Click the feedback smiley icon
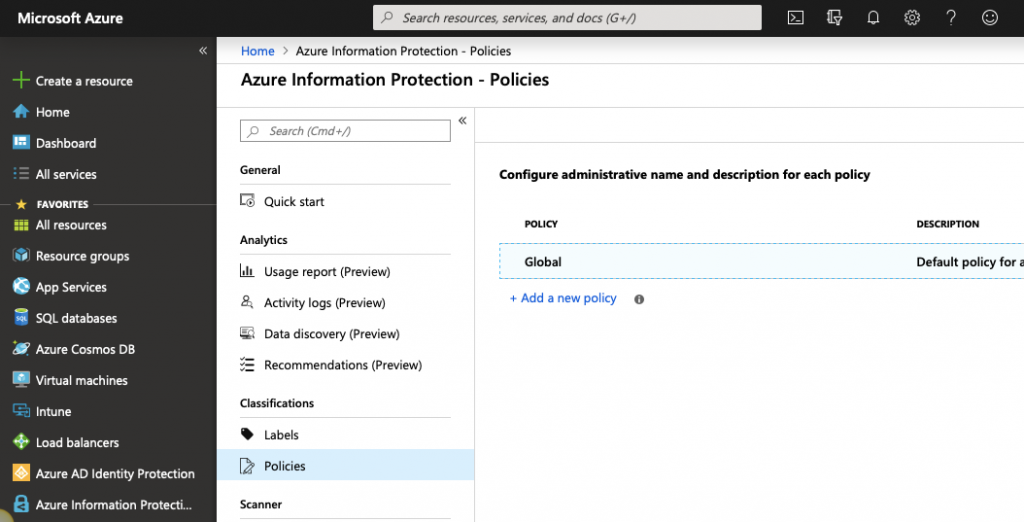 [990, 17]
